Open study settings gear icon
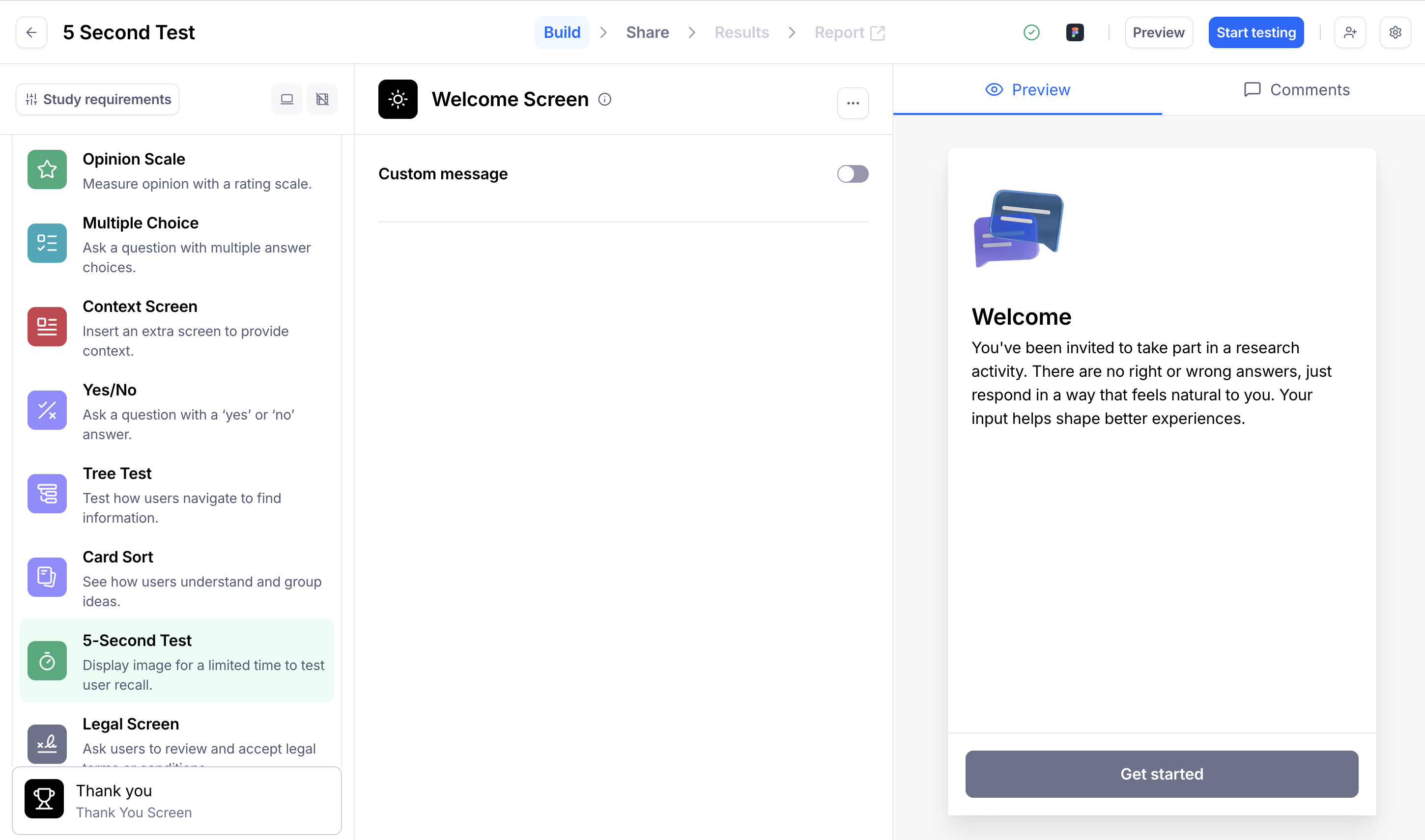Image resolution: width=1425 pixels, height=840 pixels. coord(1395,32)
